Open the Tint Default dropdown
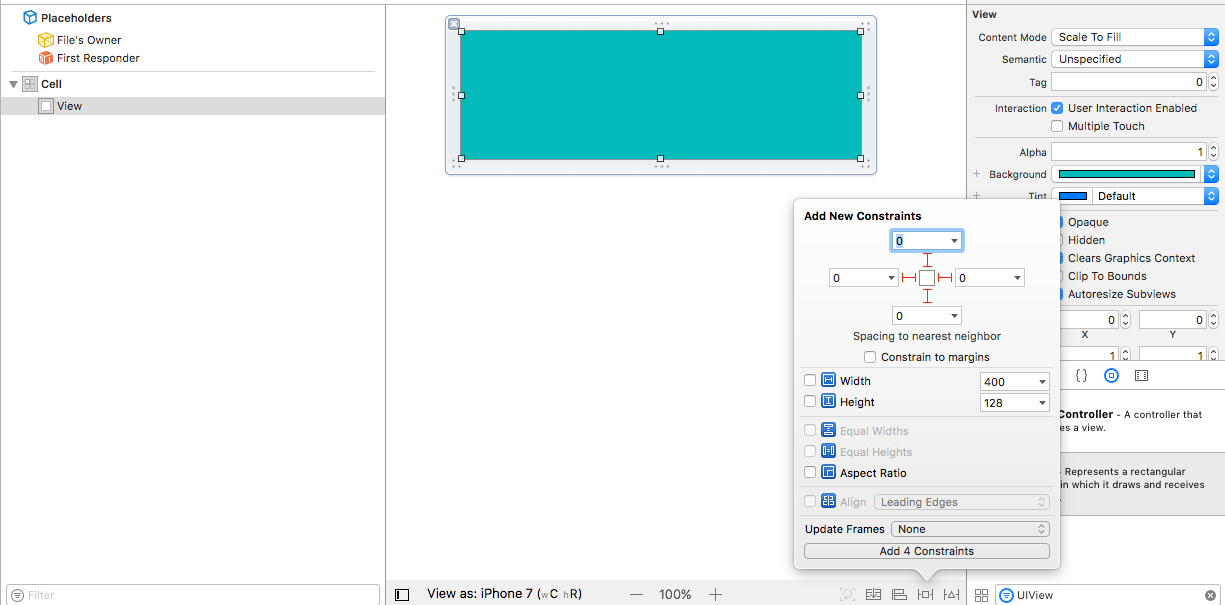 [x=1154, y=196]
